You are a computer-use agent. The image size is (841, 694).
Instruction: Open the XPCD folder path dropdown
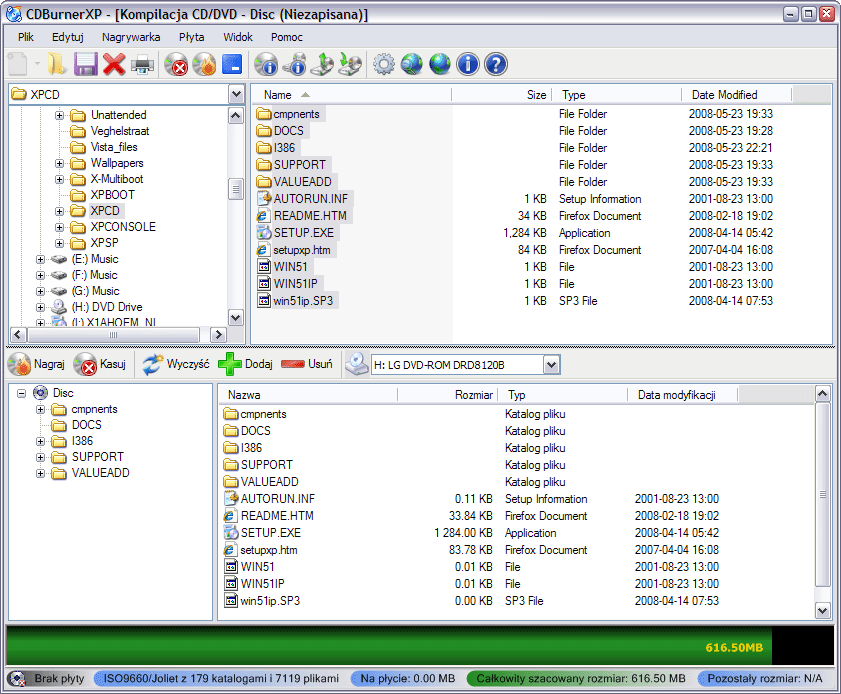coord(236,94)
